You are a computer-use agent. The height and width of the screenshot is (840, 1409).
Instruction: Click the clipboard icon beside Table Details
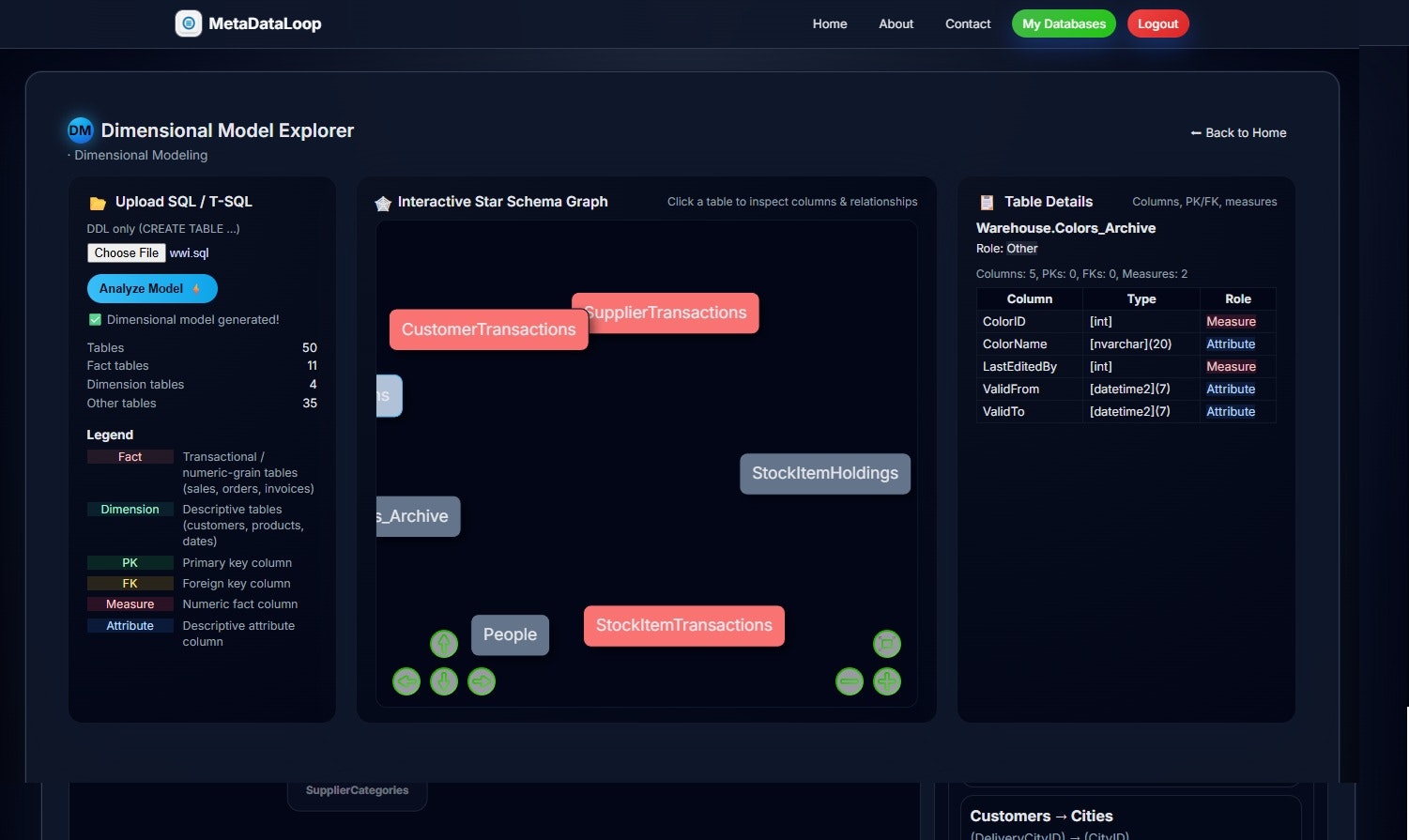click(x=986, y=201)
